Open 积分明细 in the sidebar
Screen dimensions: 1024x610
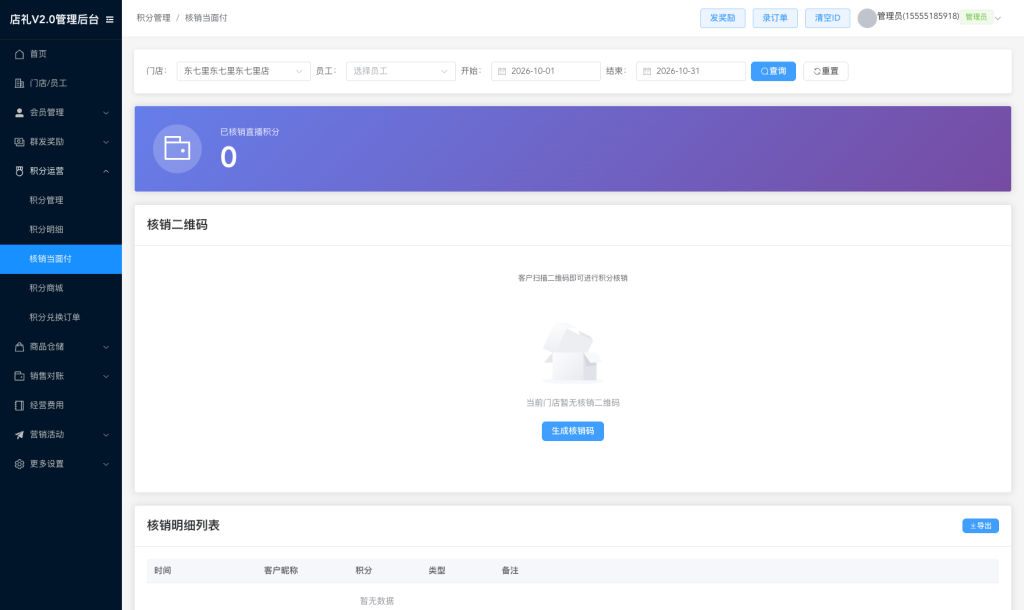coord(61,230)
